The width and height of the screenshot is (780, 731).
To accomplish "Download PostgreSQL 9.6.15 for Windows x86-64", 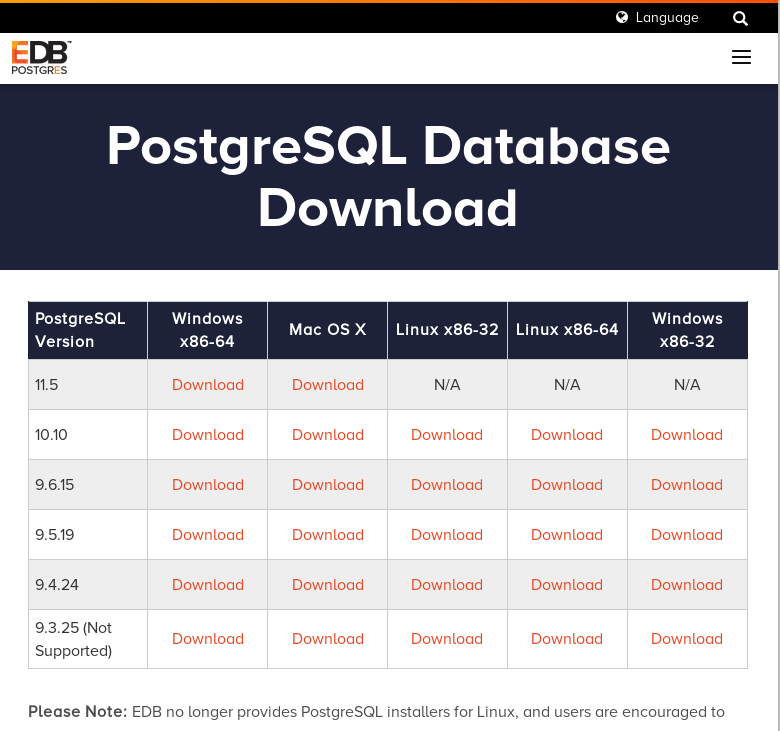I will [x=208, y=485].
